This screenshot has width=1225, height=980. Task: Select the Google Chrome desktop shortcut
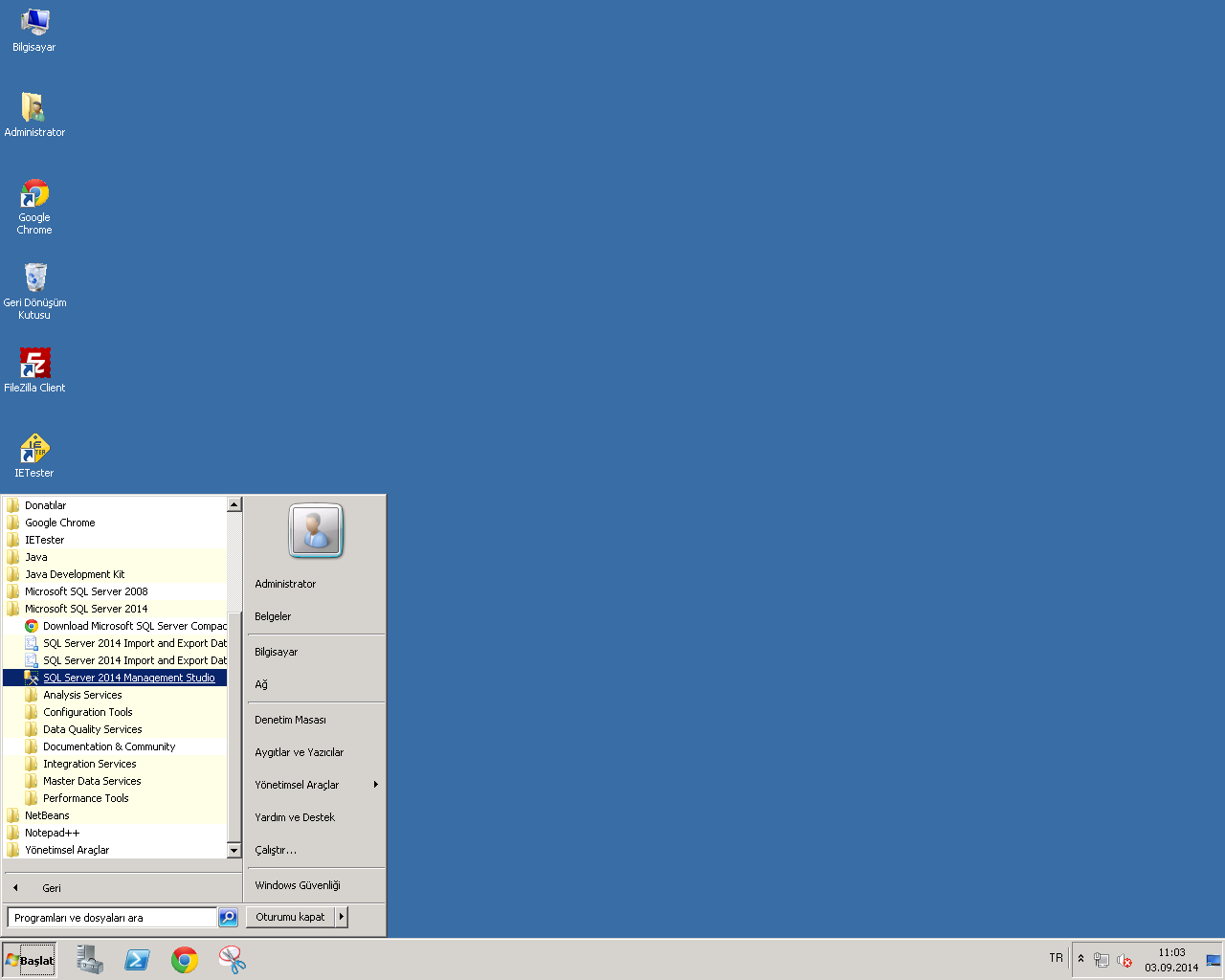point(34,206)
